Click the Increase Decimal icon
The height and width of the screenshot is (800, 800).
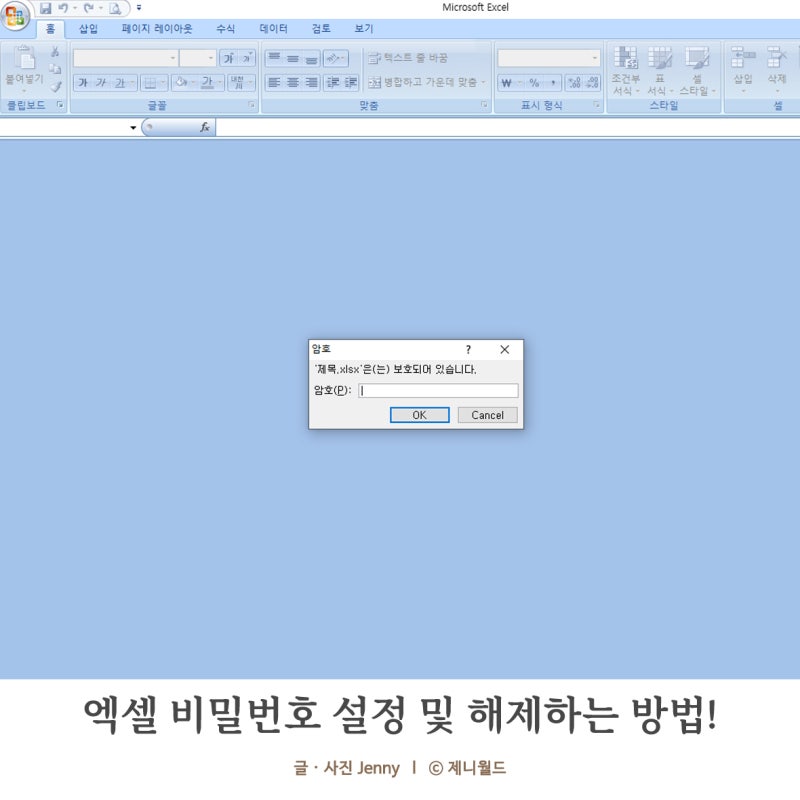(574, 82)
